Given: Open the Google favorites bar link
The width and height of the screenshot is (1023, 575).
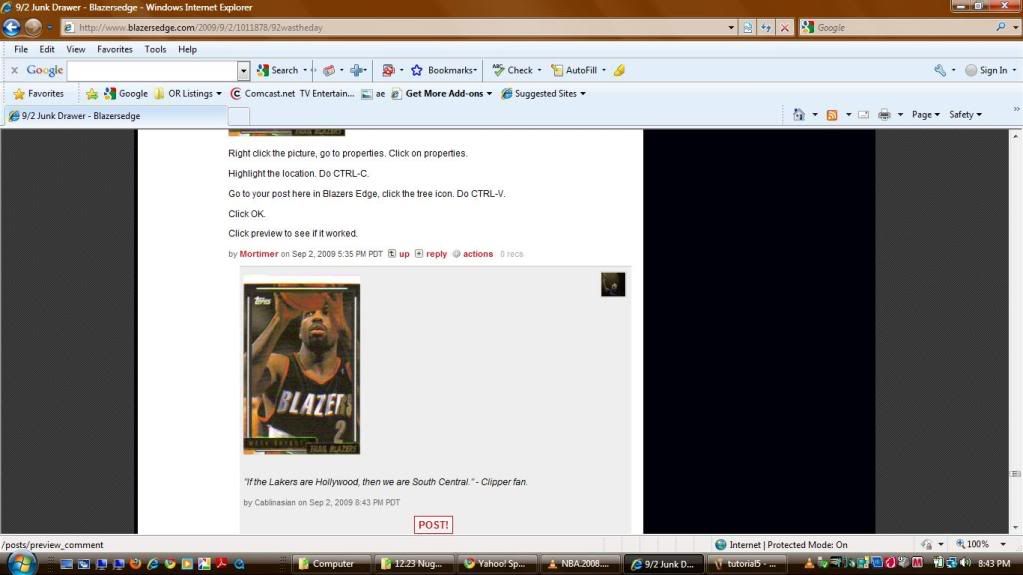Looking at the screenshot, I should (126, 93).
